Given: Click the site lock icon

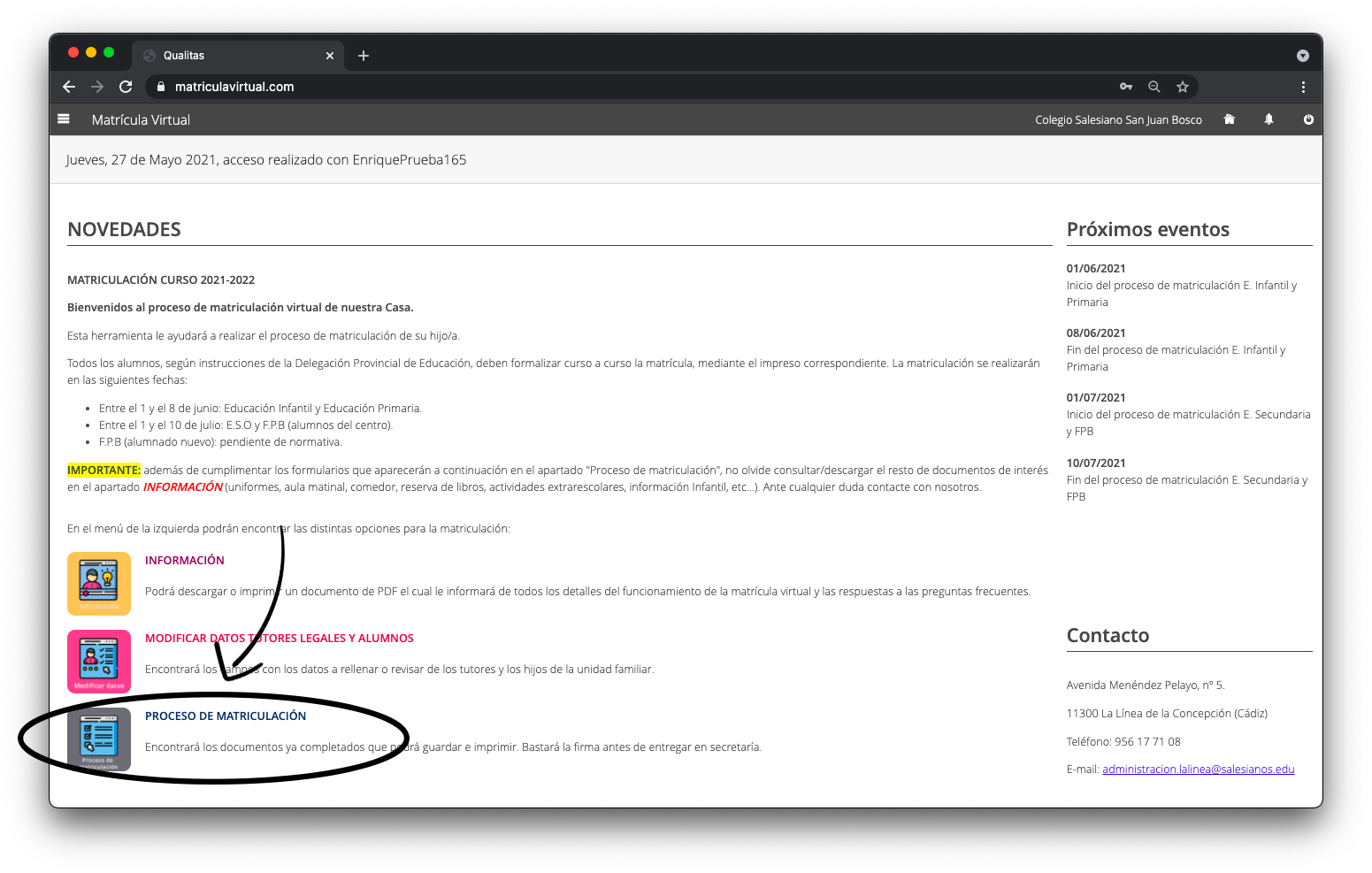Looking at the screenshot, I should coord(160,87).
